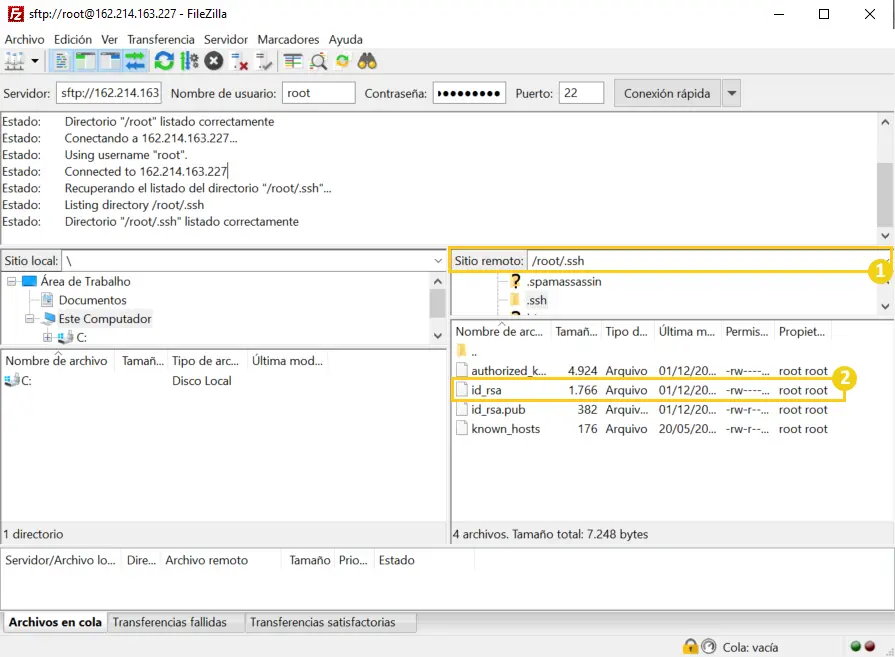Toggle directory comparison

[x=318, y=61]
